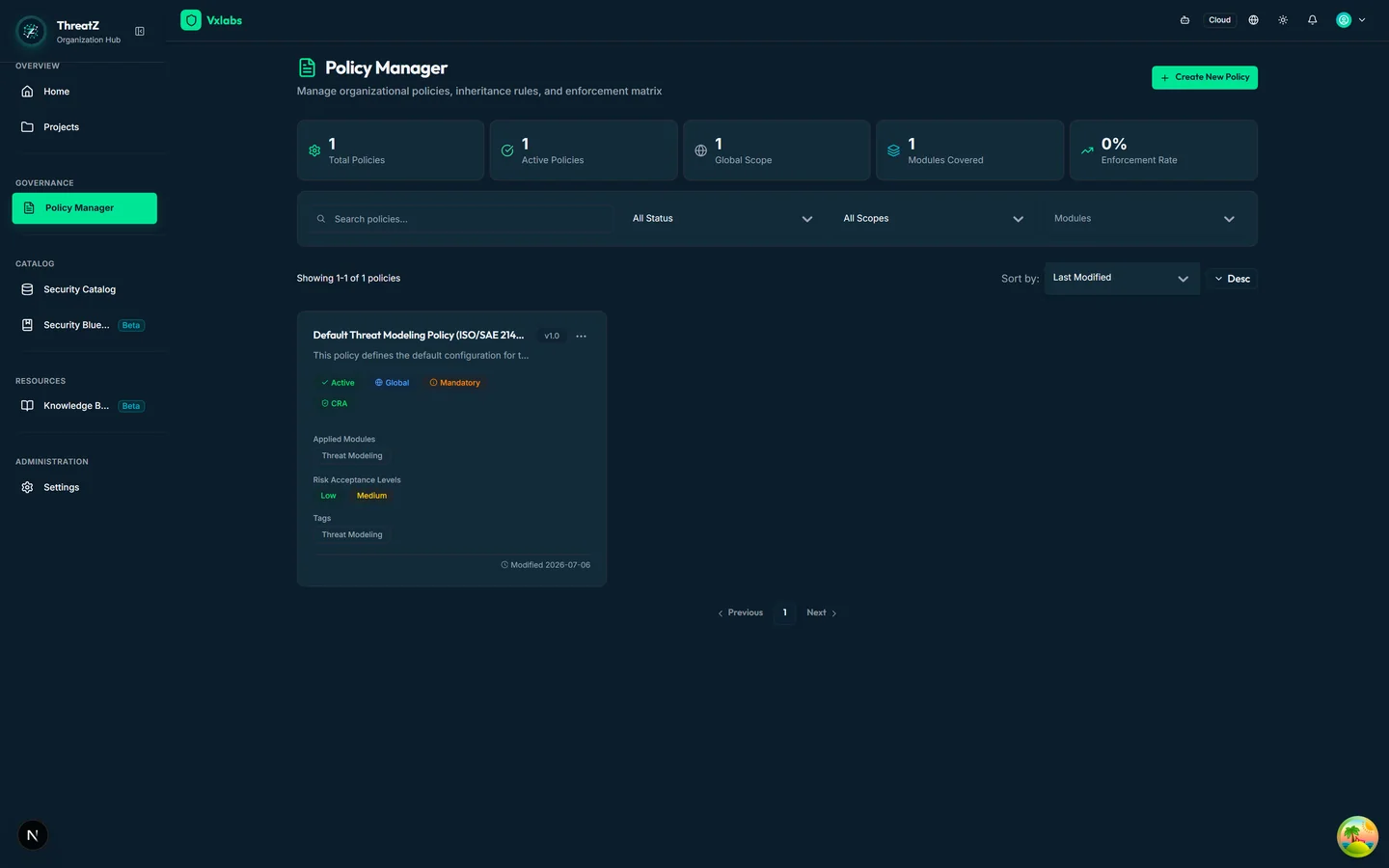Click the Active Policies check icon
The image size is (1389, 868).
507,150
